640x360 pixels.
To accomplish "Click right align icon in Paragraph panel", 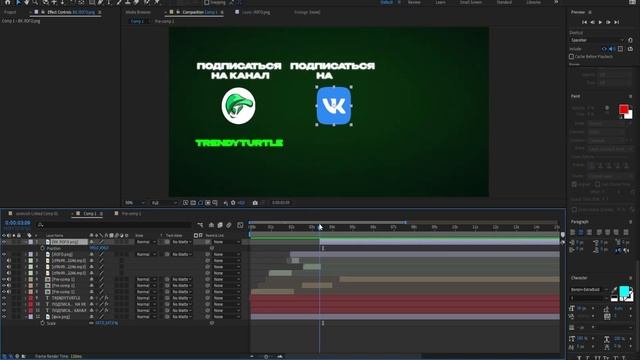I will click(589, 232).
